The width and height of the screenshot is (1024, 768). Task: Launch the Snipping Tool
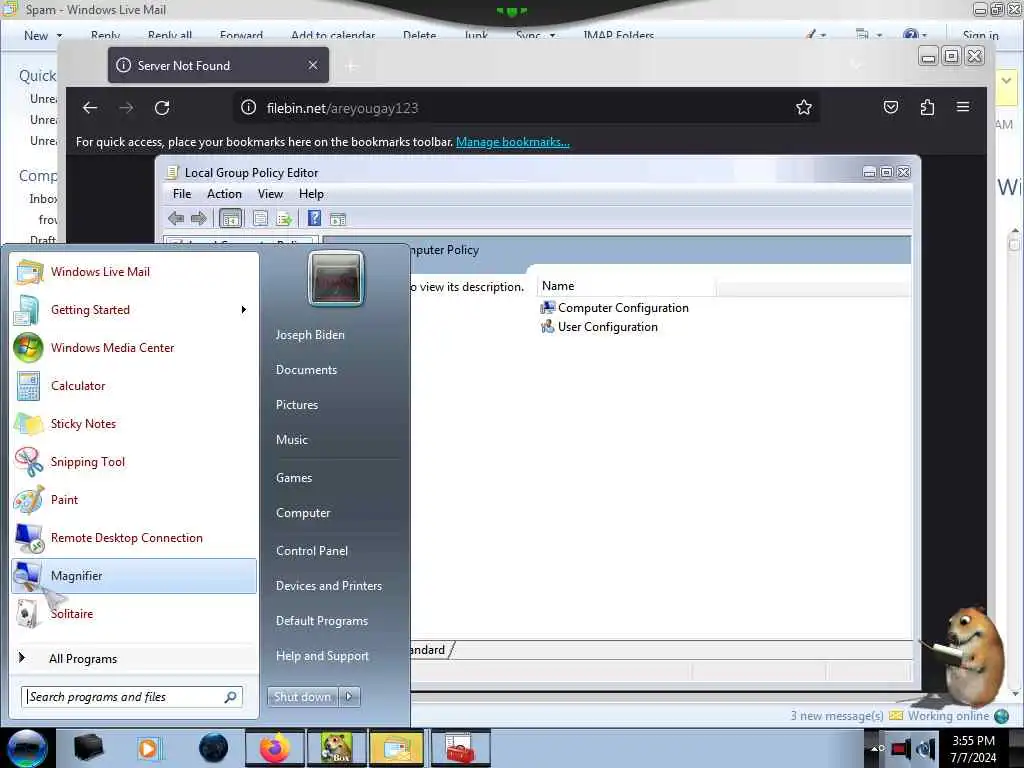pyautogui.click(x=134, y=461)
